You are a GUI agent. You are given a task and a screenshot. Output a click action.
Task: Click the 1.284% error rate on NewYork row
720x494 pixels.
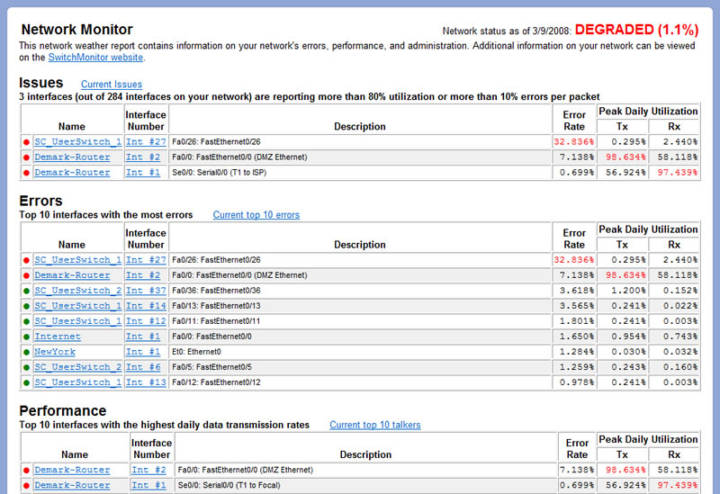[x=576, y=352]
